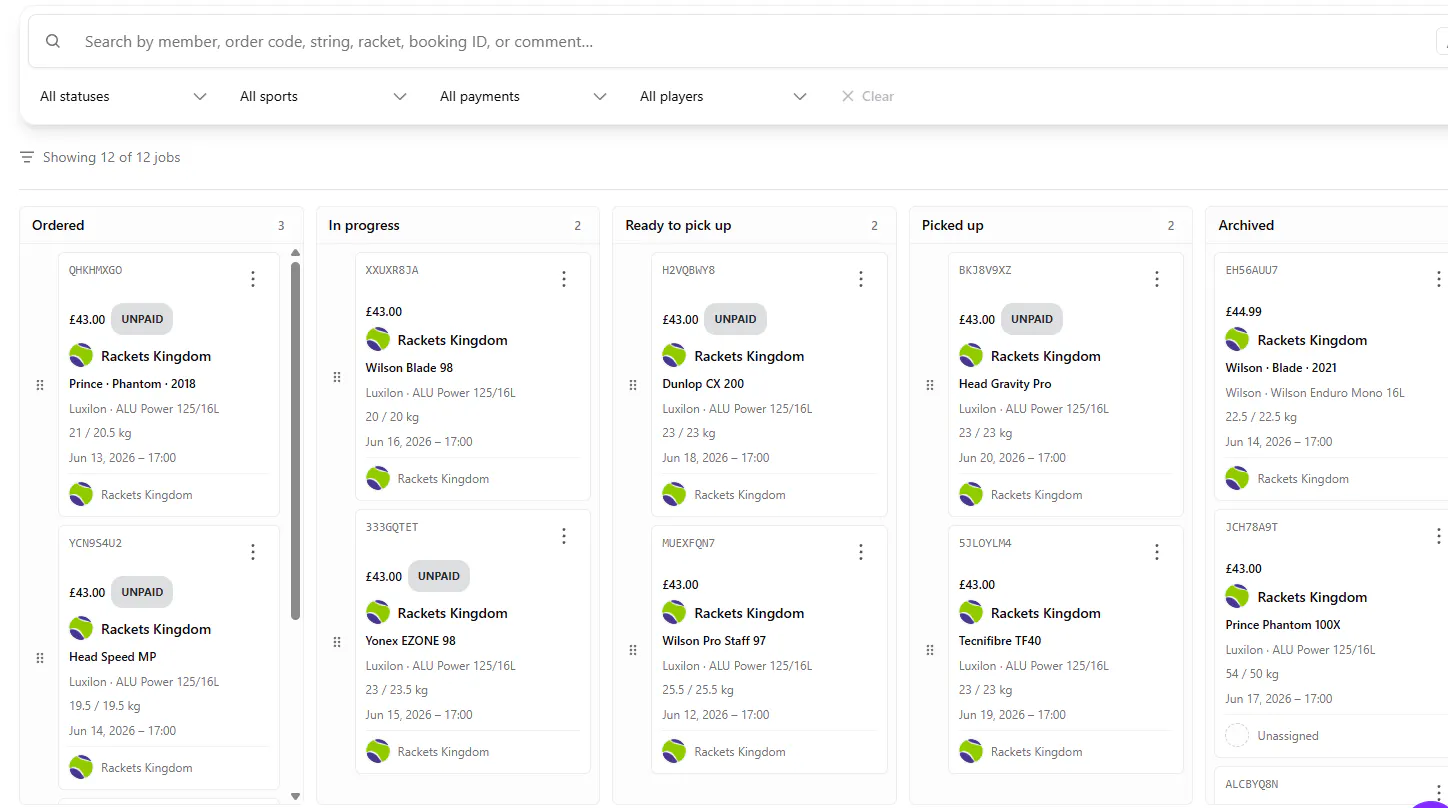This screenshot has height=808, width=1448.
Task: Open three-dot menu on card QHKHMXGO
Action: point(253,279)
